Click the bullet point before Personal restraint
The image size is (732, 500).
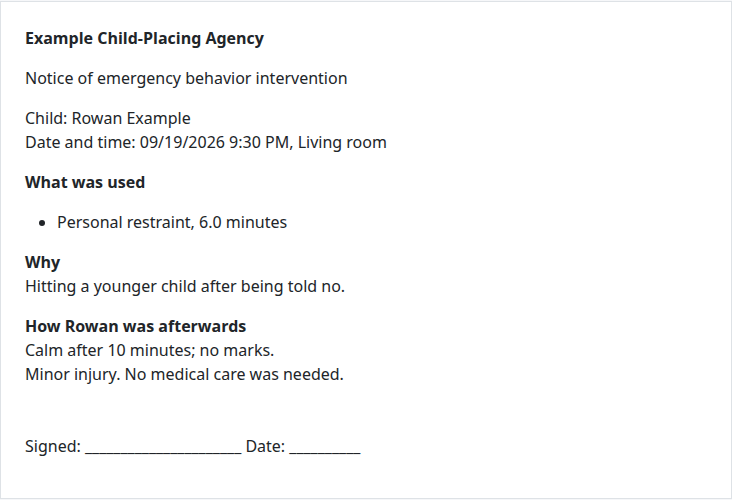click(x=42, y=223)
